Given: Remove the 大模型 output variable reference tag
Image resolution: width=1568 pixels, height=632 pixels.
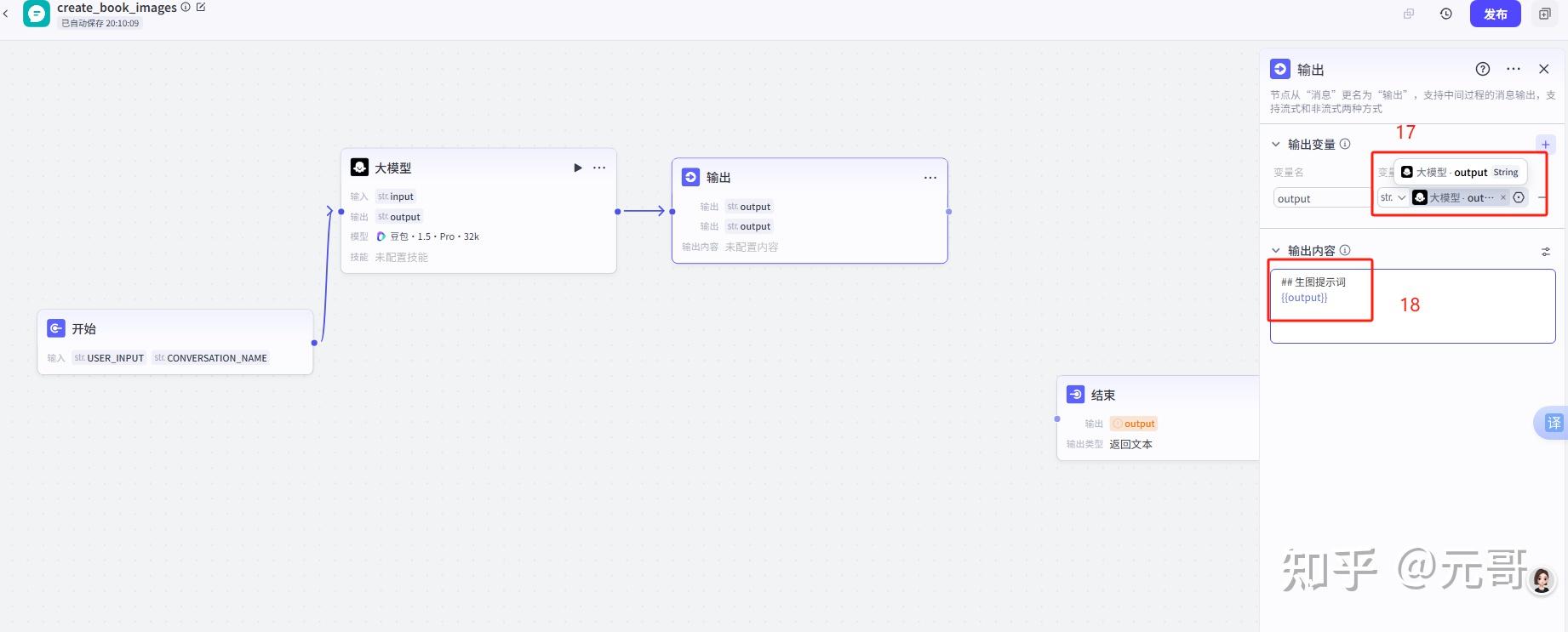Looking at the screenshot, I should (x=1502, y=198).
